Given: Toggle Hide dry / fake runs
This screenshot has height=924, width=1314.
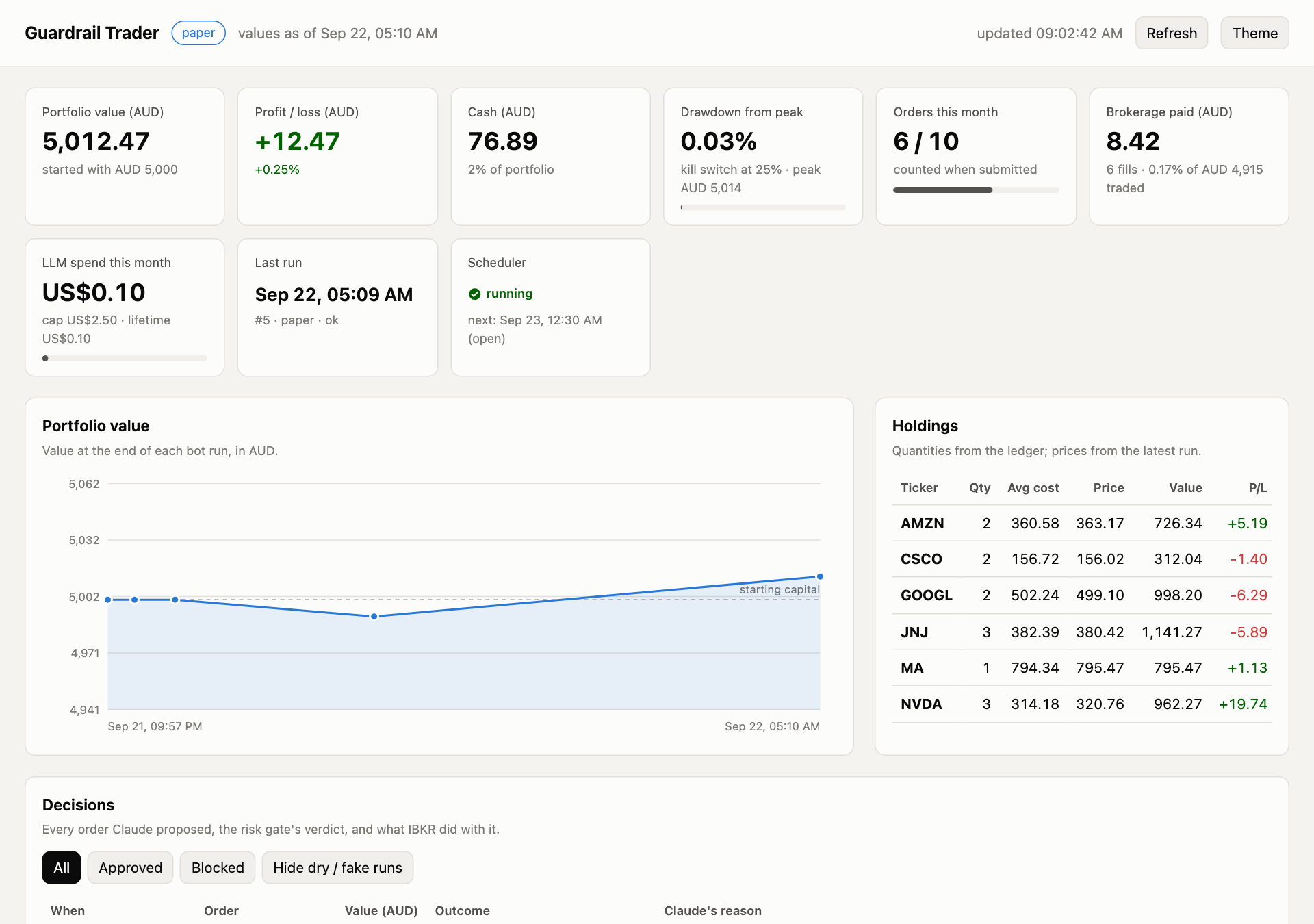Looking at the screenshot, I should click(x=337, y=867).
